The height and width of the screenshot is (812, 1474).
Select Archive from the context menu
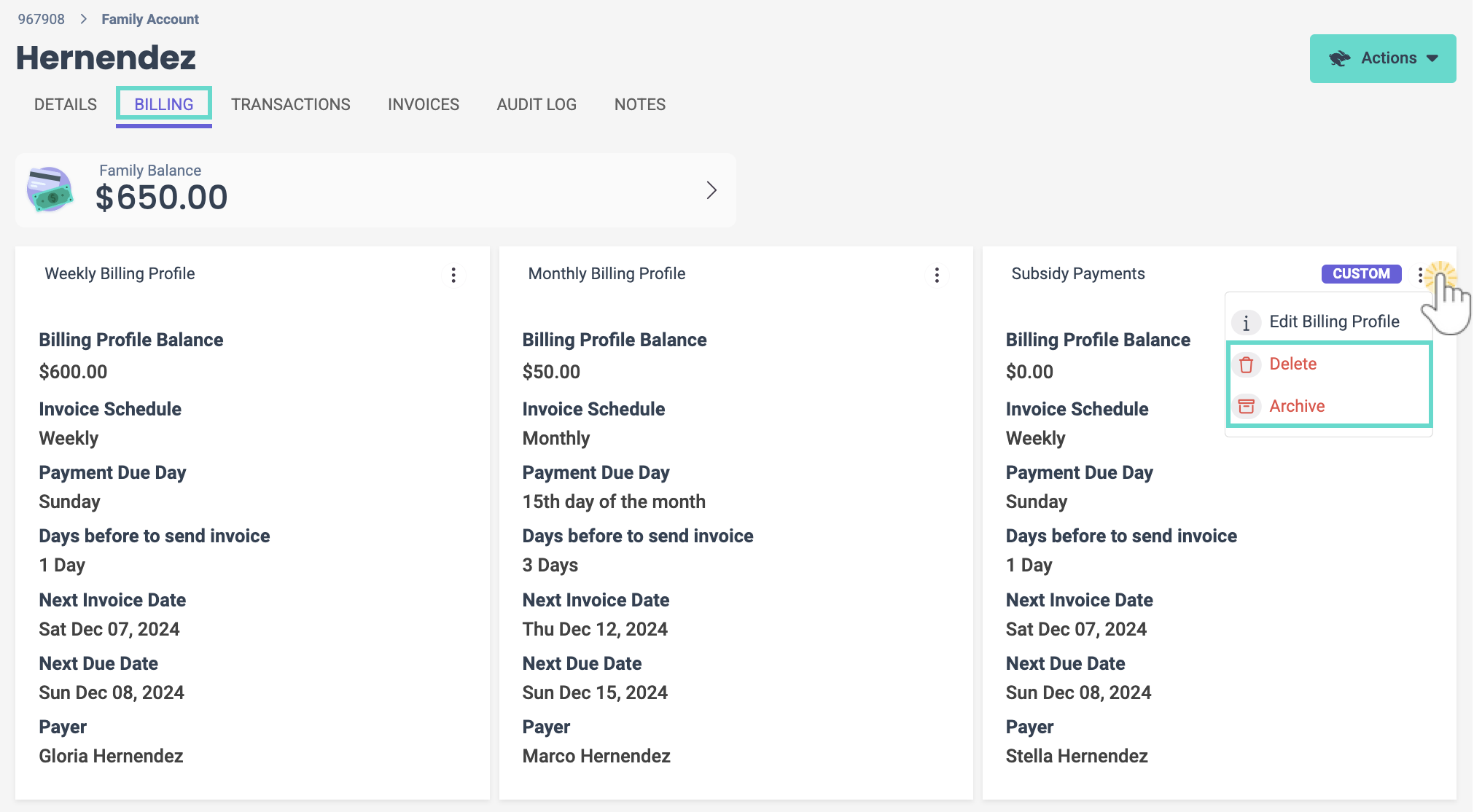point(1296,406)
